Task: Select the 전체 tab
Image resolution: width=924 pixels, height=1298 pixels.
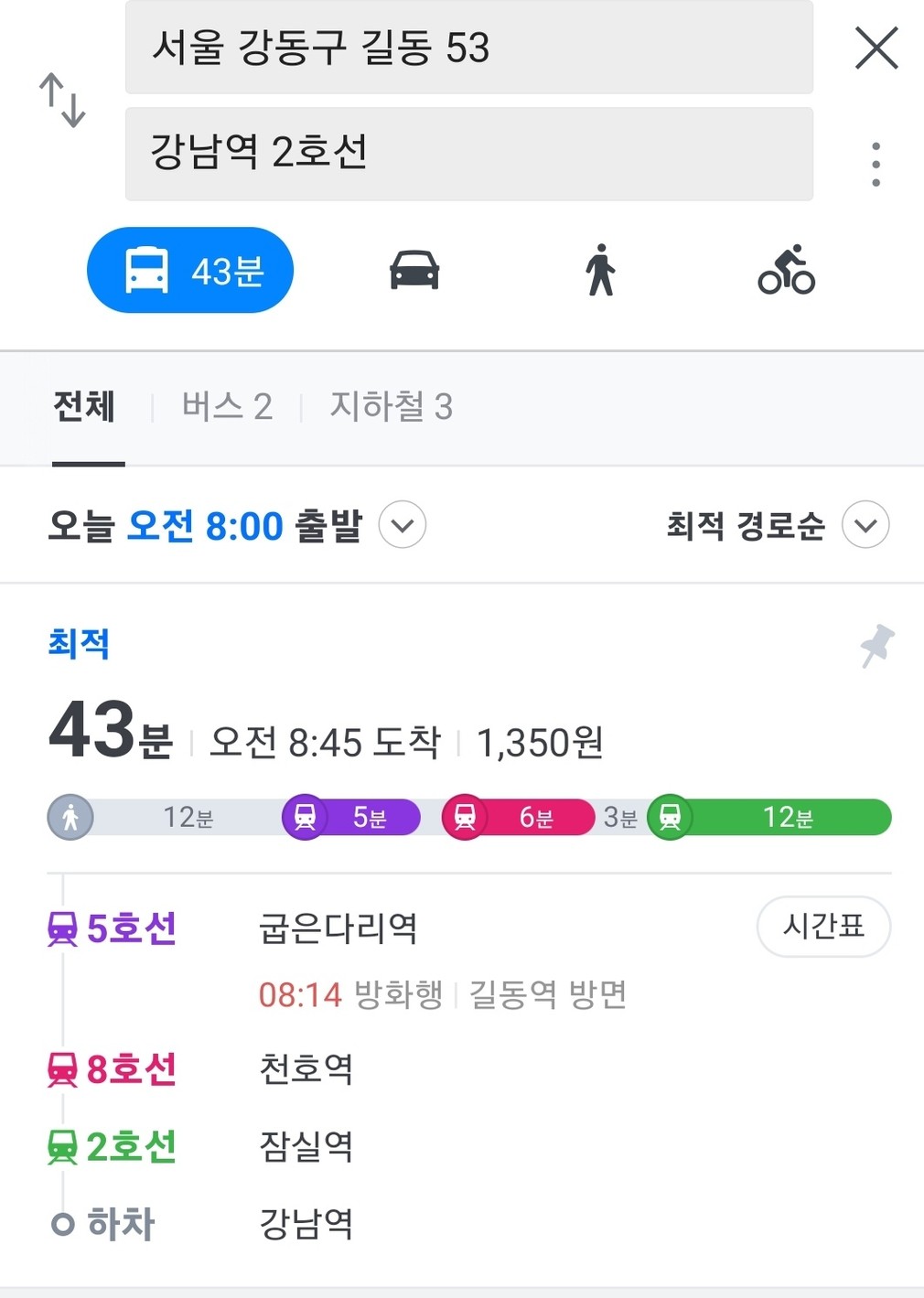Action: (x=84, y=406)
